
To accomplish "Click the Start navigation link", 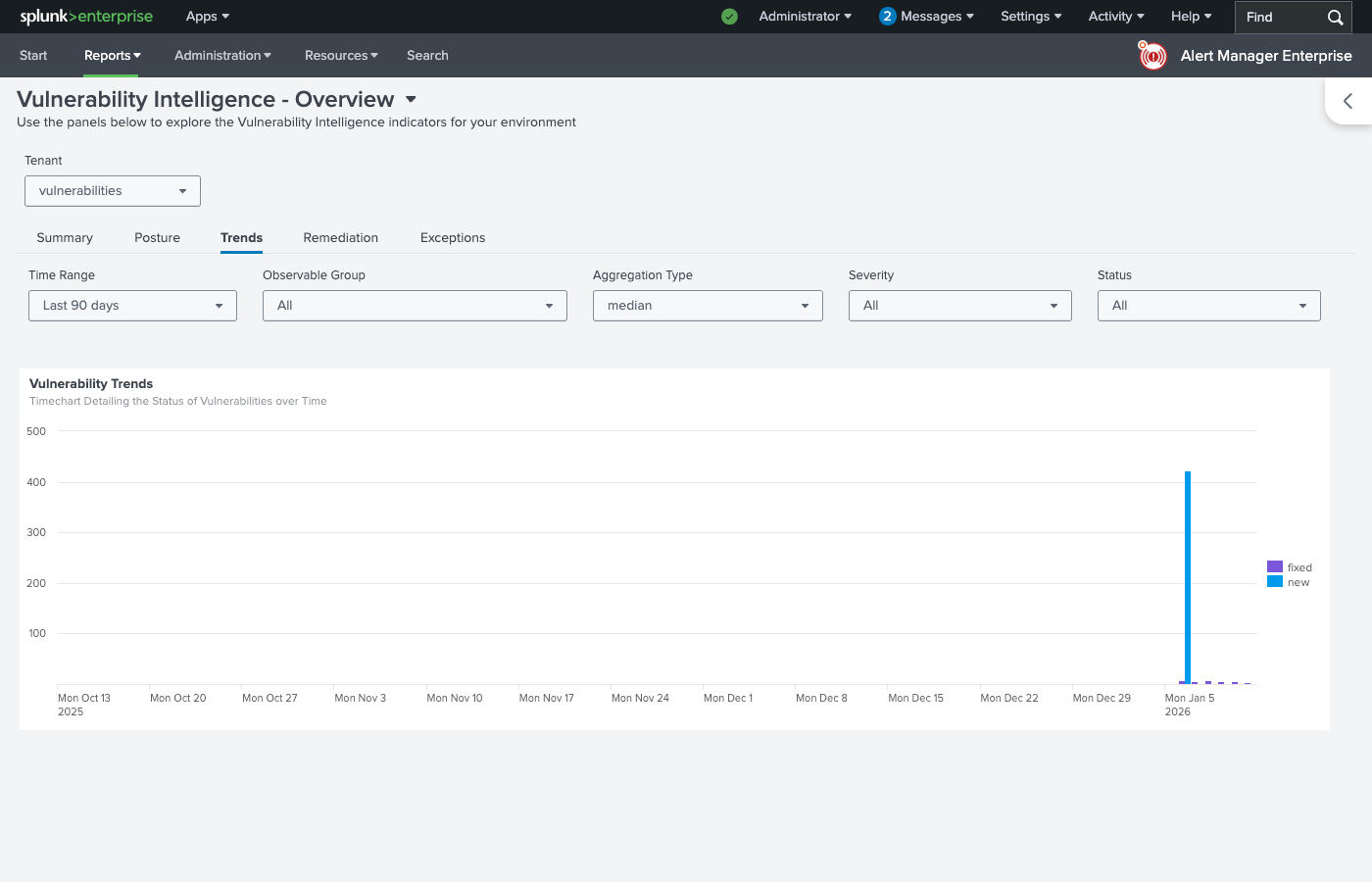I will coord(33,56).
